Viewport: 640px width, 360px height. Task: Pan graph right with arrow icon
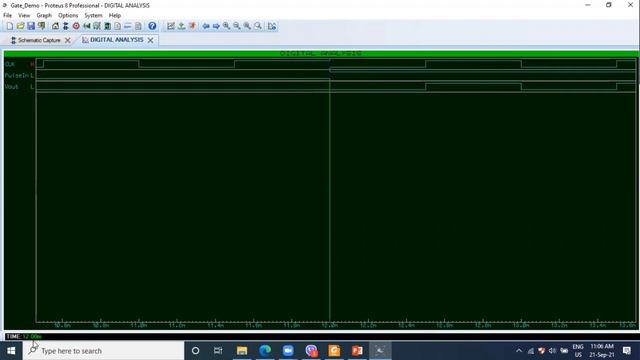point(216,26)
